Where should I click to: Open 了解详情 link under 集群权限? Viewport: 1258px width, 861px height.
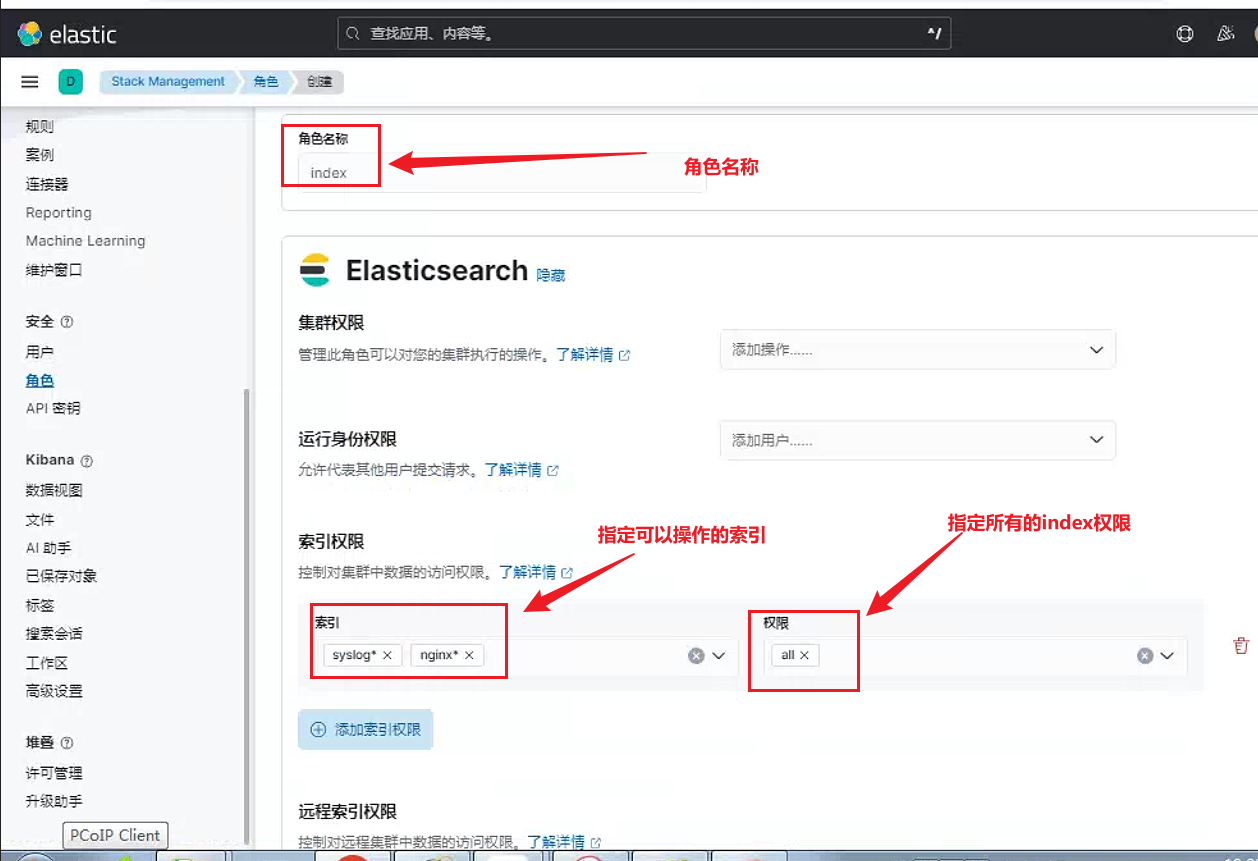(x=593, y=355)
